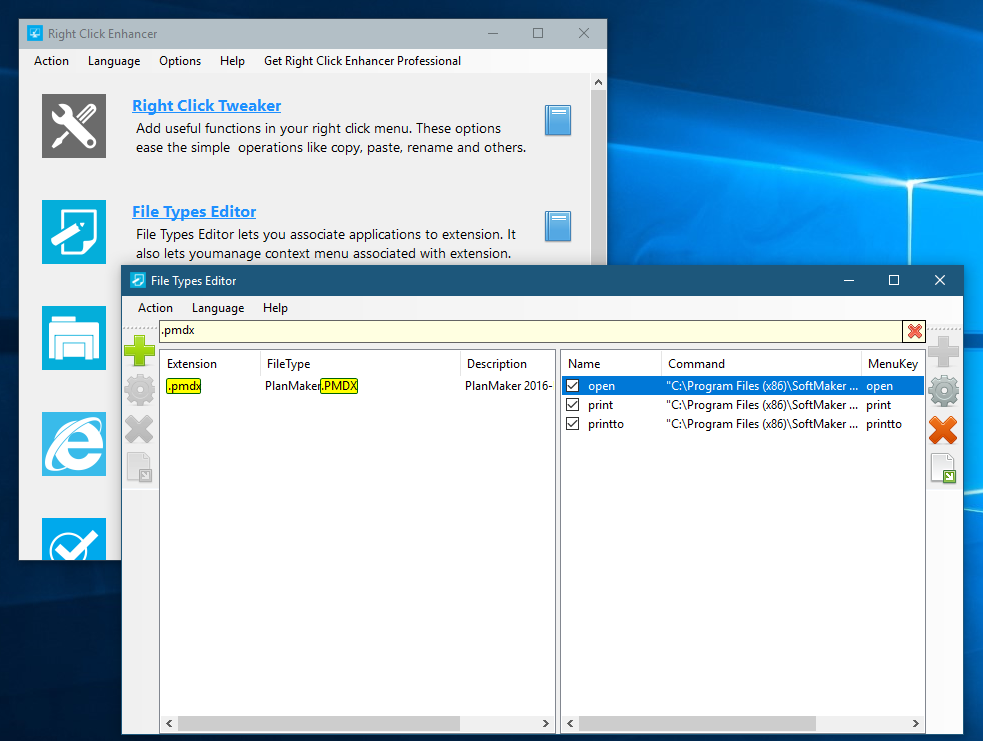Click the Right Click Tweaker wrench icon
This screenshot has height=741, width=983.
pyautogui.click(x=74, y=126)
